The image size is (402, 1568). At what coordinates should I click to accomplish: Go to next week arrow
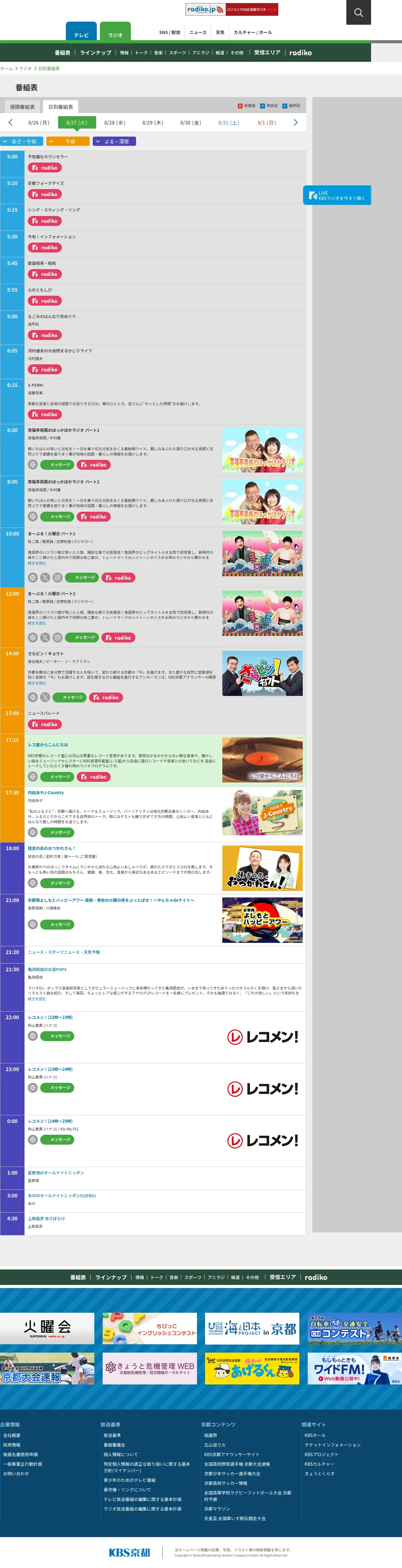(x=295, y=122)
